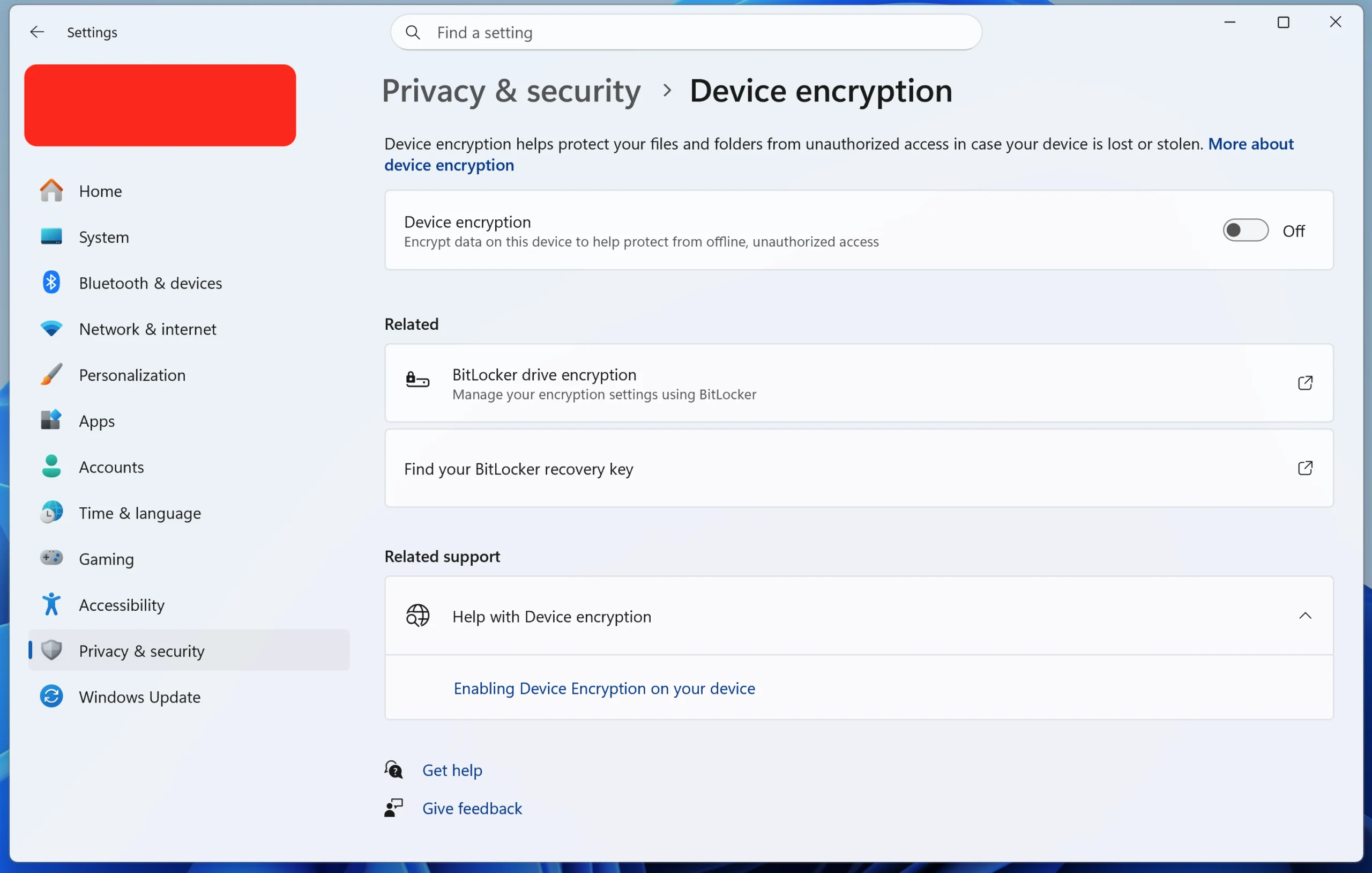Open BitLocker drive encryption external link icon

pos(1306,383)
